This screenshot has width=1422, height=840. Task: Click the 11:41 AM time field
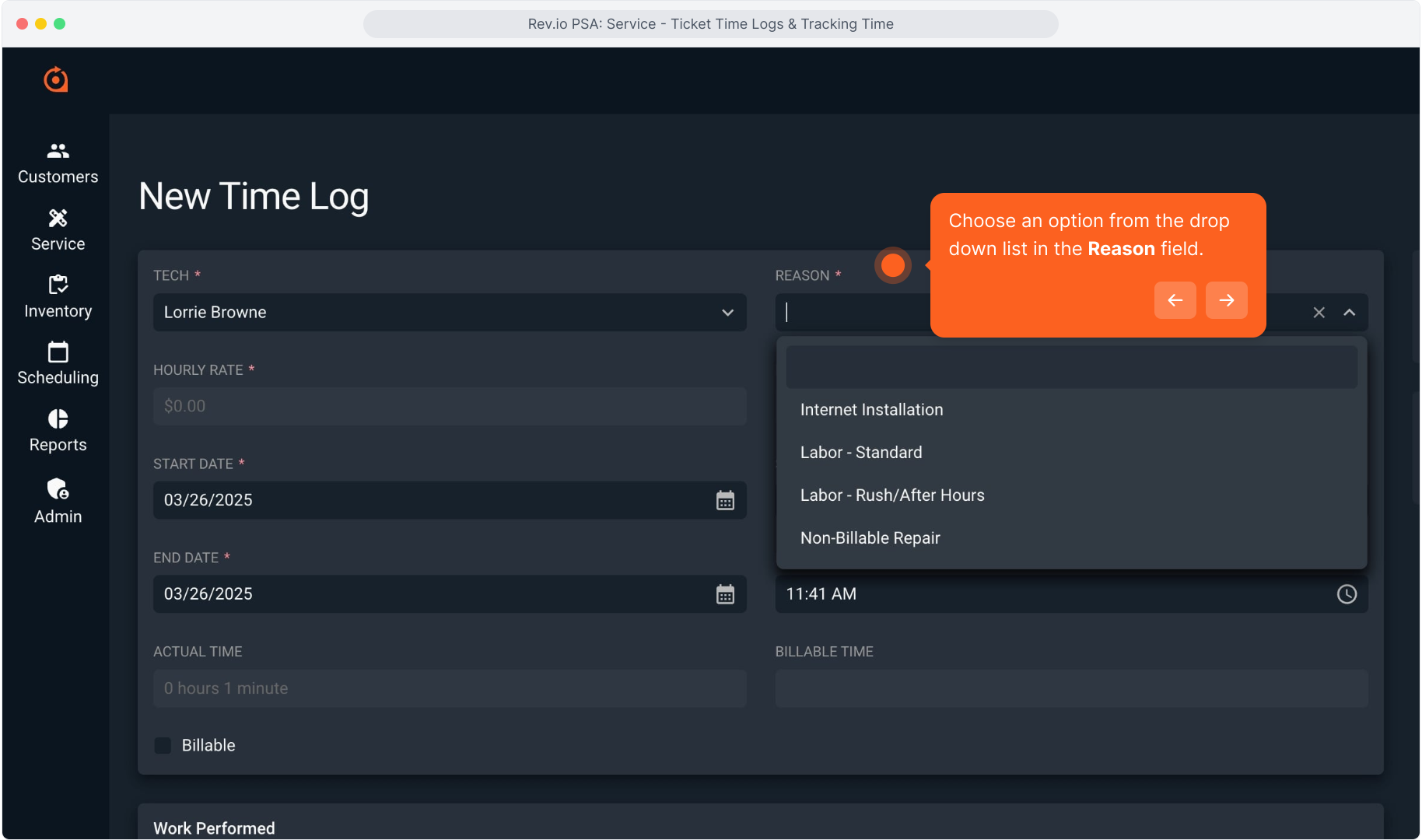click(1050, 594)
